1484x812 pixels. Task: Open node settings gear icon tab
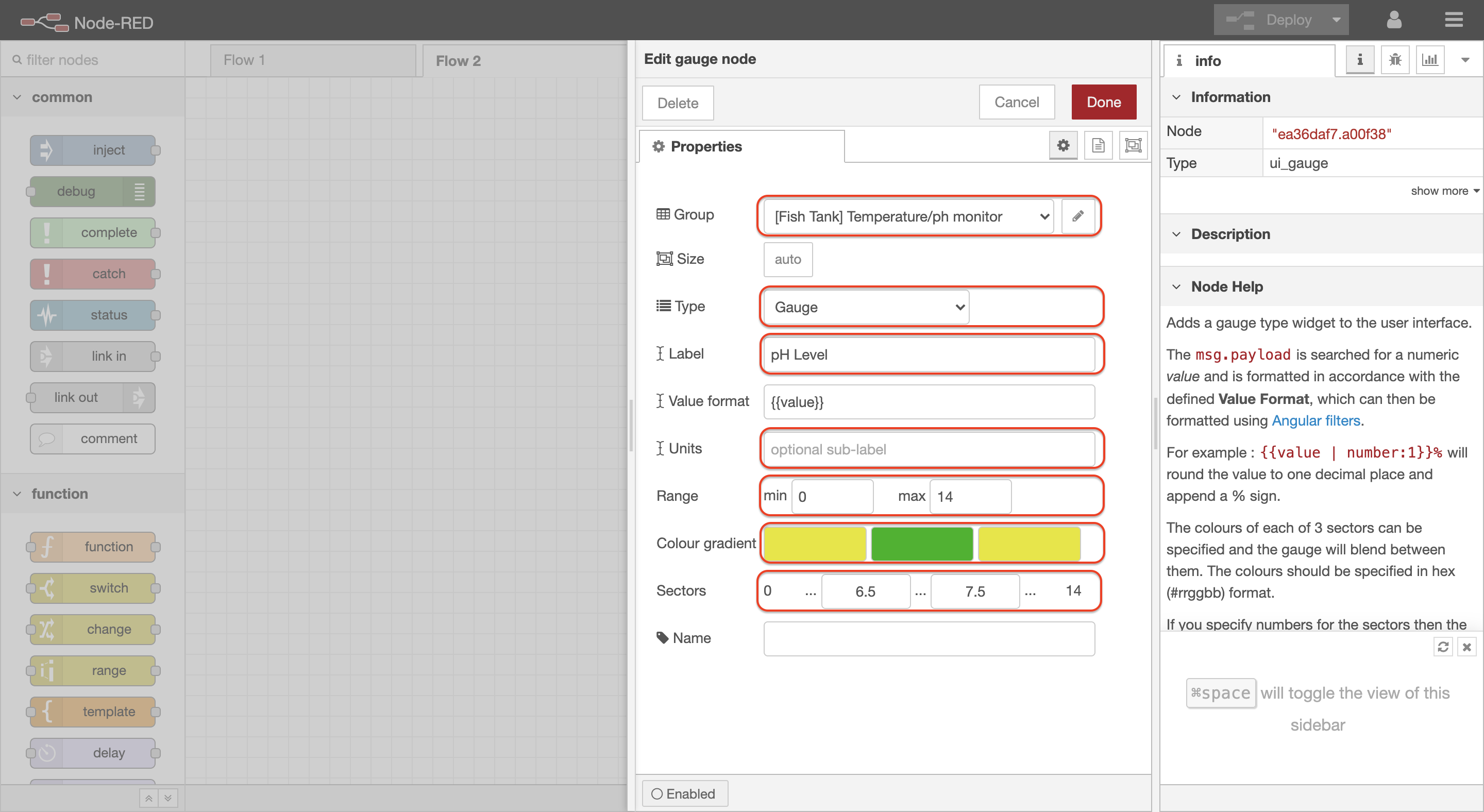click(x=1063, y=145)
